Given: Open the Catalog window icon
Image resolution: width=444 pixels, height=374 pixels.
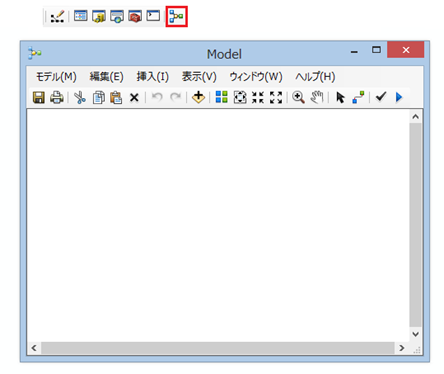Looking at the screenshot, I should click(x=99, y=16).
